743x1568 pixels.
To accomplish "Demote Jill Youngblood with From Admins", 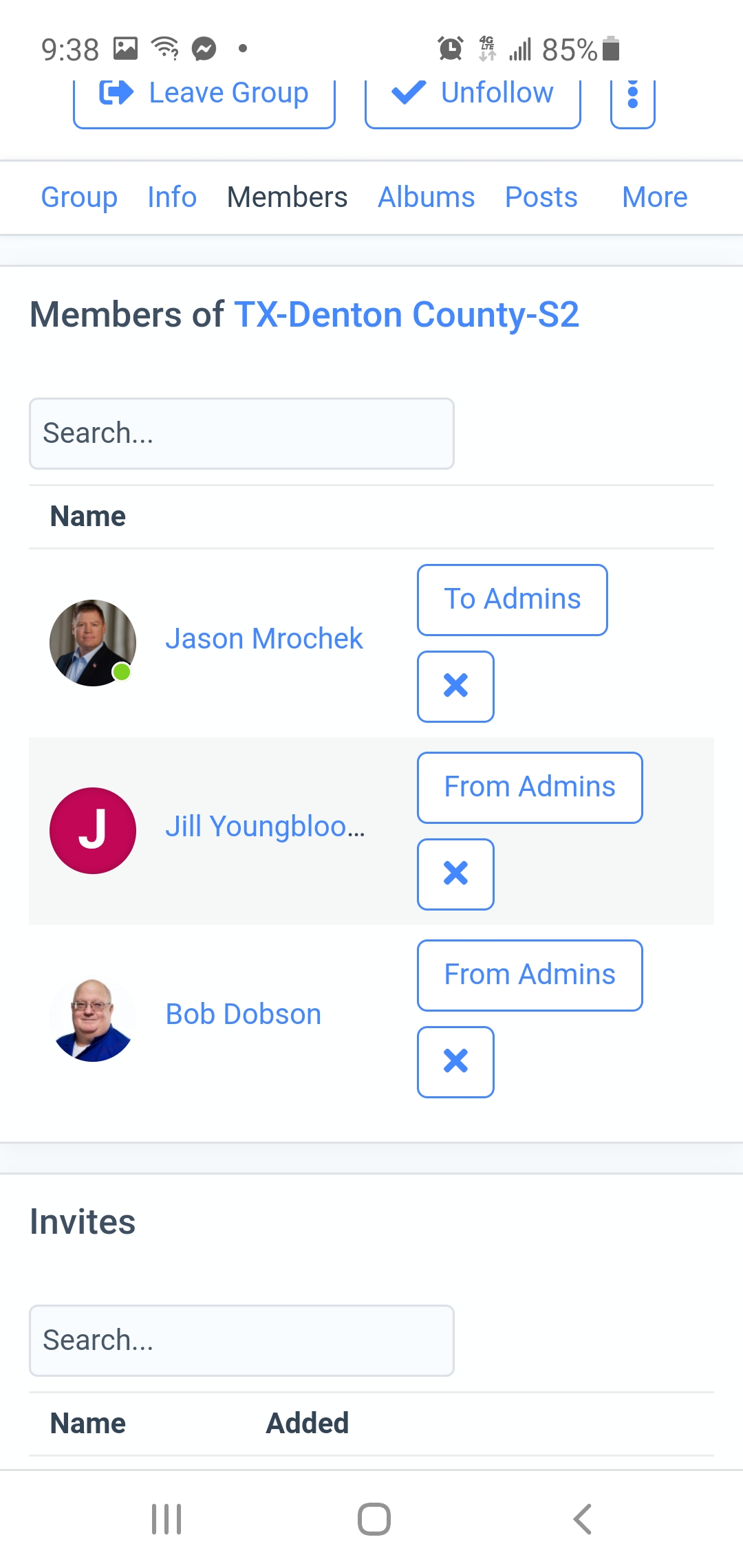I will 529,787.
